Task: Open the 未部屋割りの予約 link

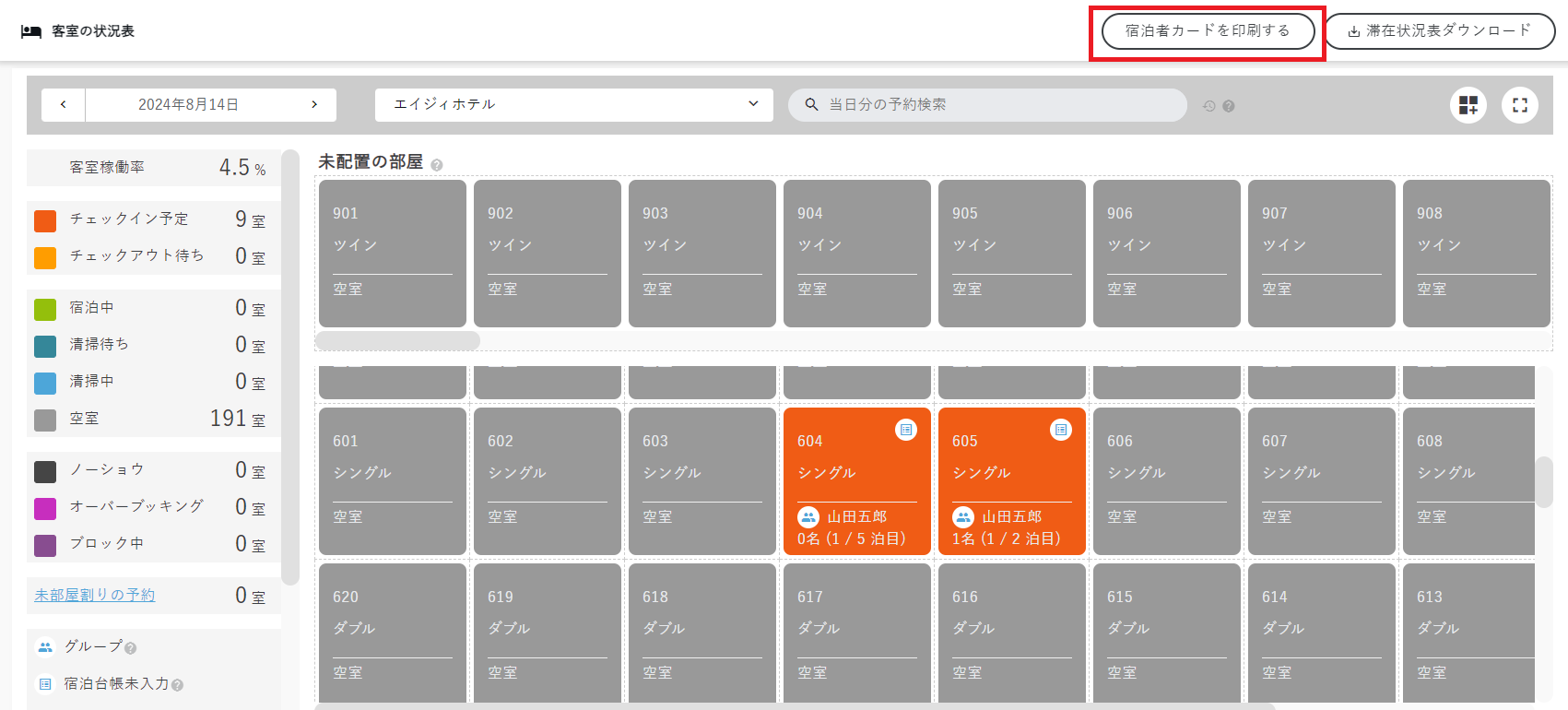Action: coord(95,596)
